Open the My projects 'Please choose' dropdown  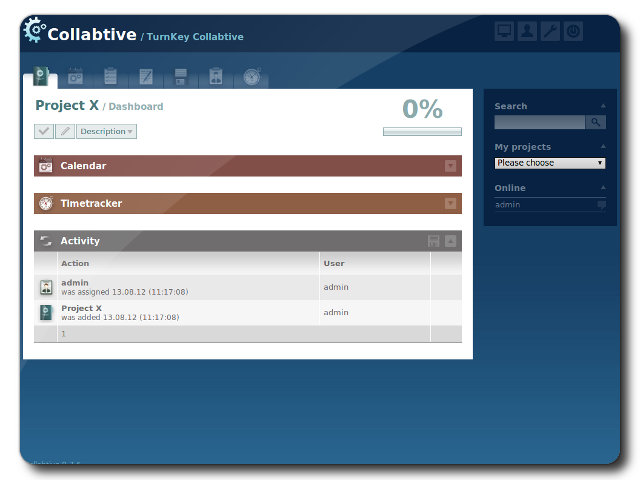pos(550,163)
